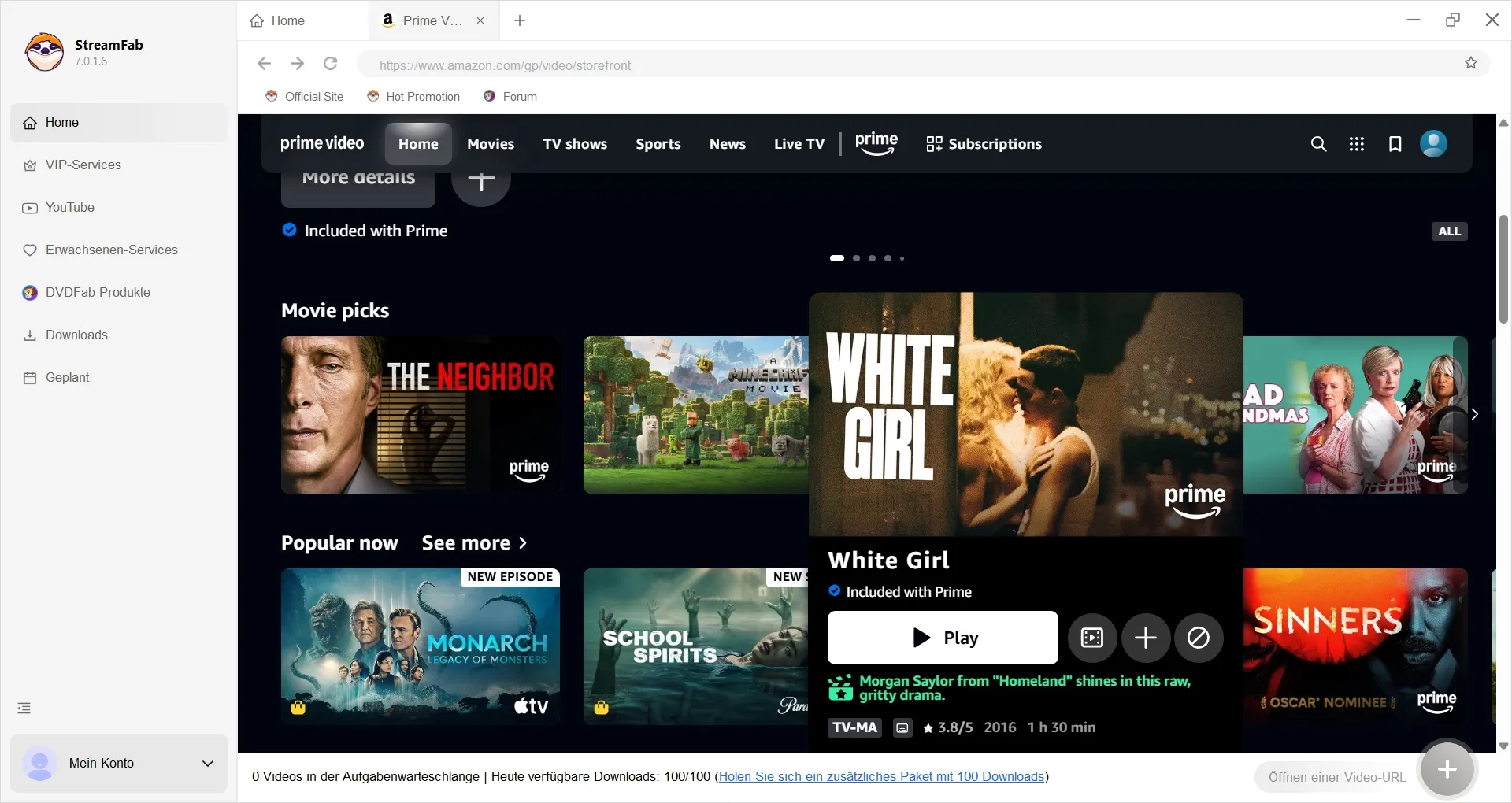This screenshot has width=1512, height=803.
Task: Open the account profile avatar
Action: point(1432,144)
